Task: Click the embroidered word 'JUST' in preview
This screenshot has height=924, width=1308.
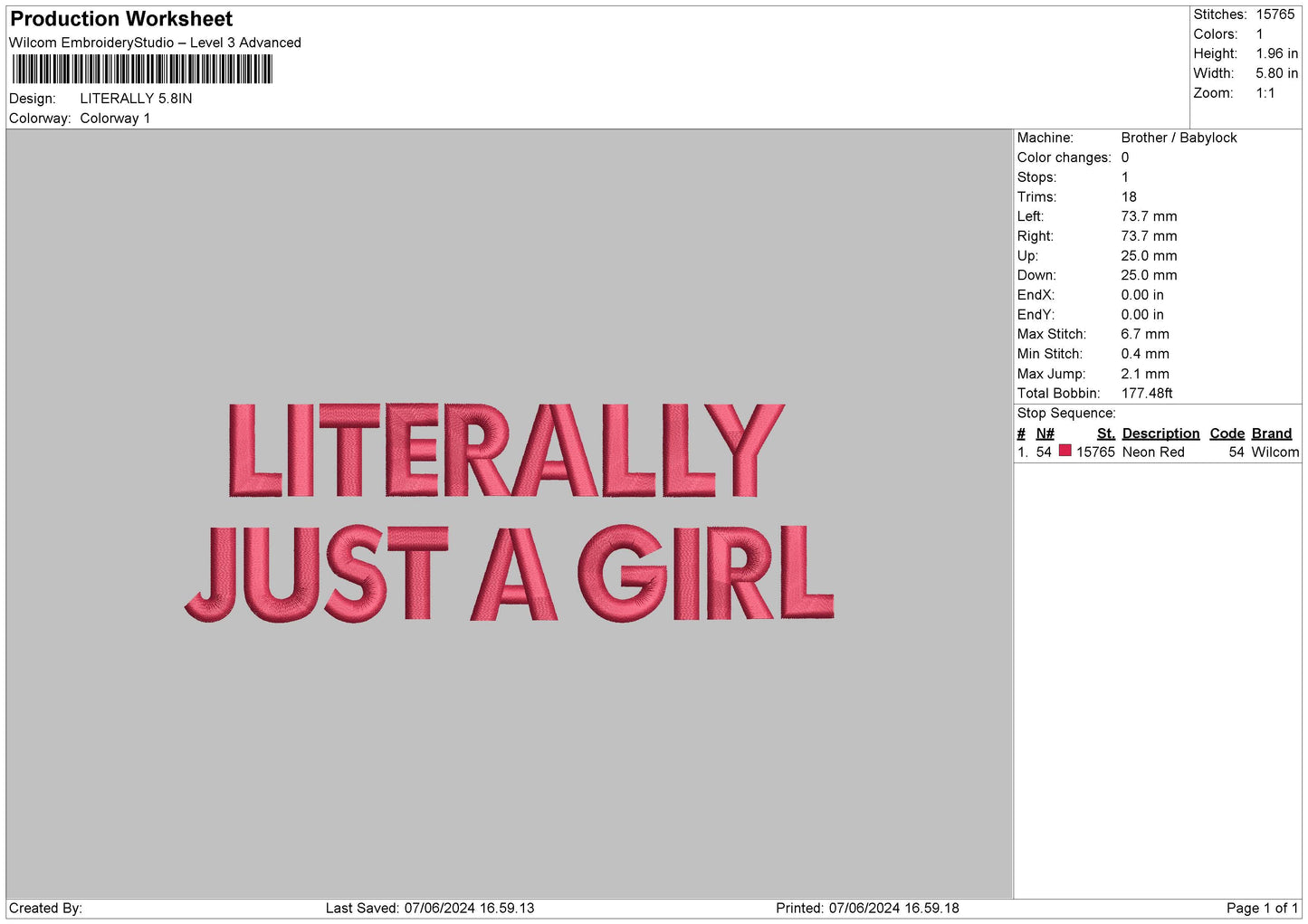Action: [x=317, y=574]
